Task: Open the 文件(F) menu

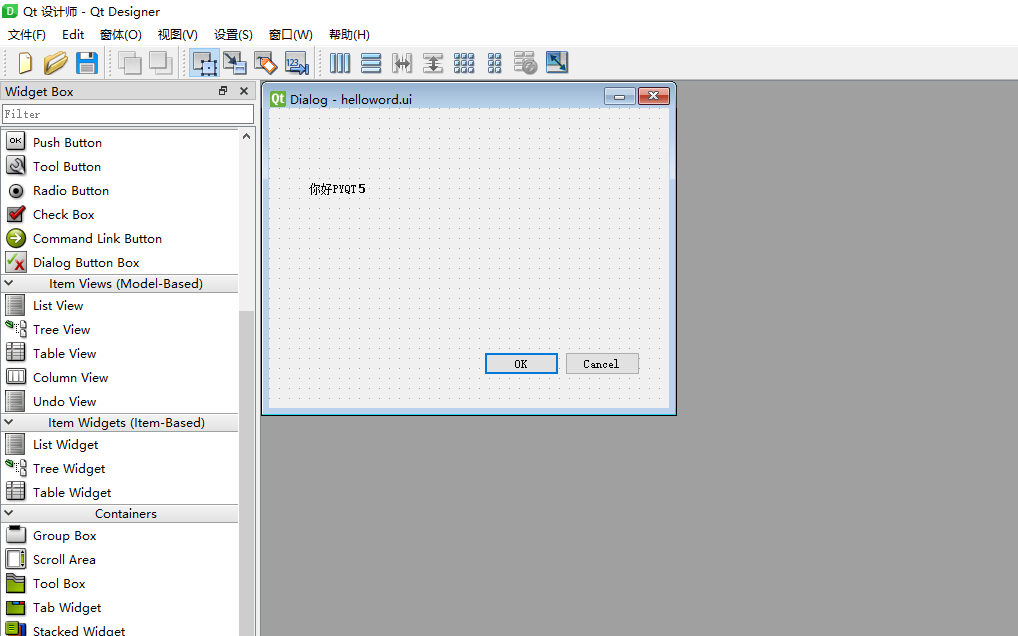Action: pos(27,34)
